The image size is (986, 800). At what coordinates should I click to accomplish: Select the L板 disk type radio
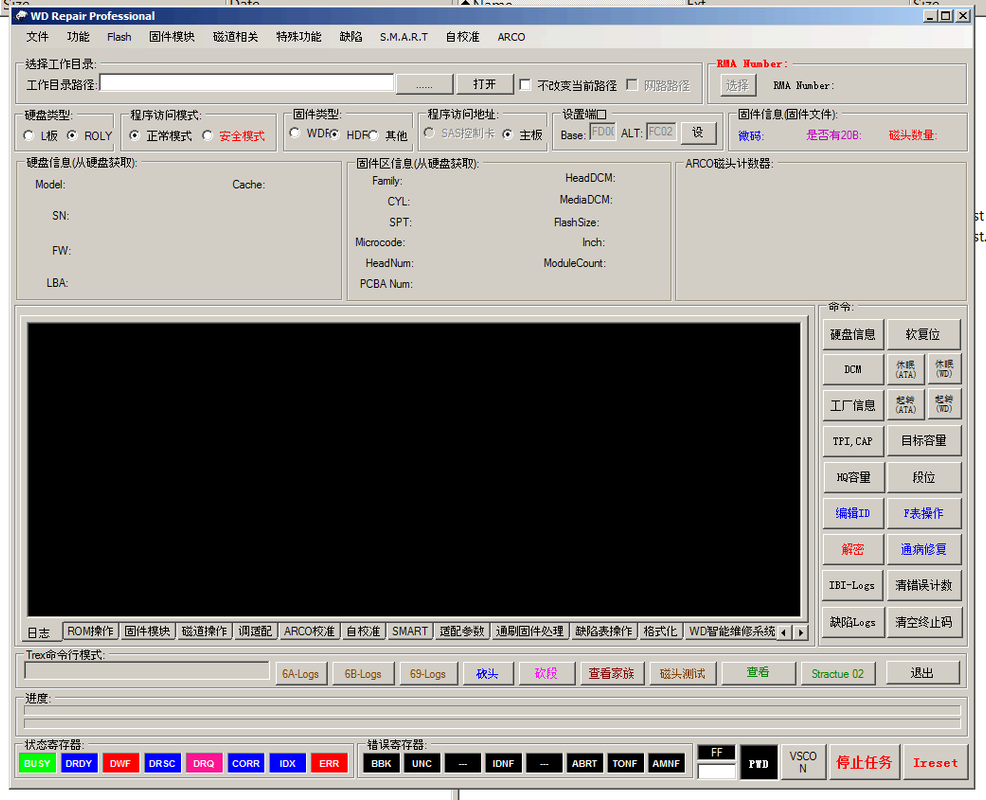point(28,135)
